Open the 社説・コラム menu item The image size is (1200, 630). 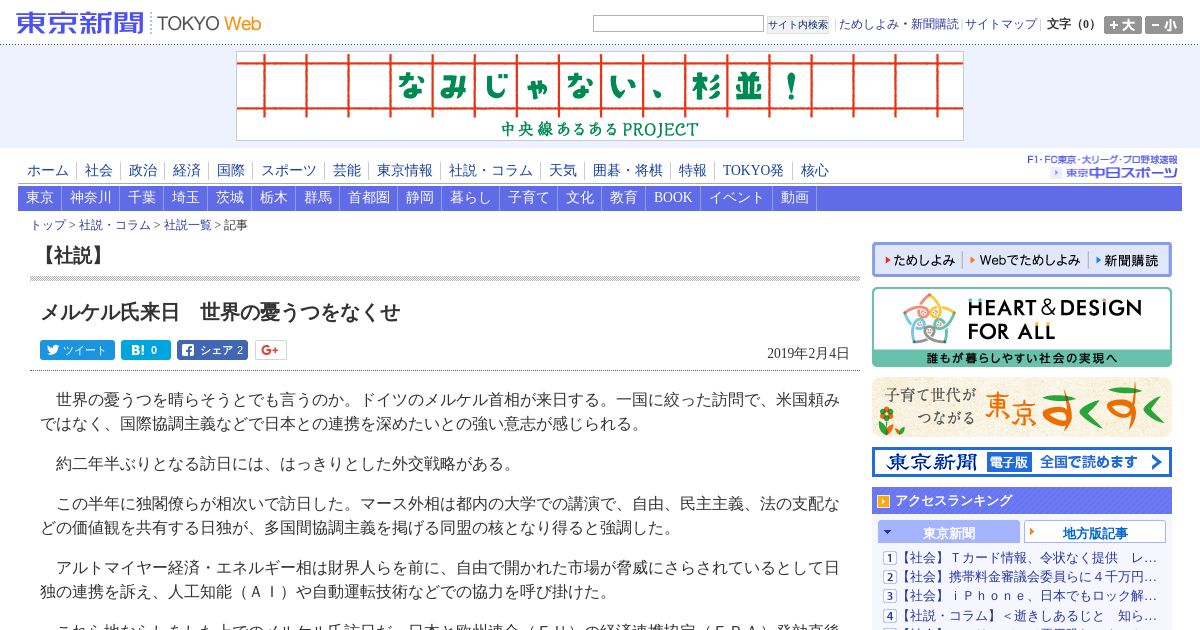(491, 170)
